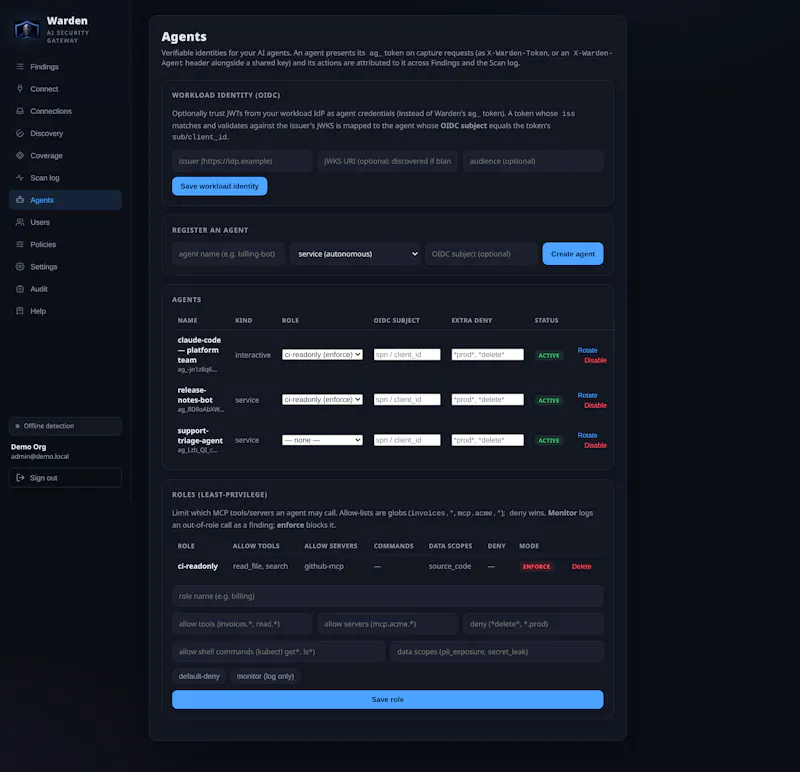The height and width of the screenshot is (772, 800).
Task: Click extra deny field for release-notes-bot
Action: click(x=488, y=400)
